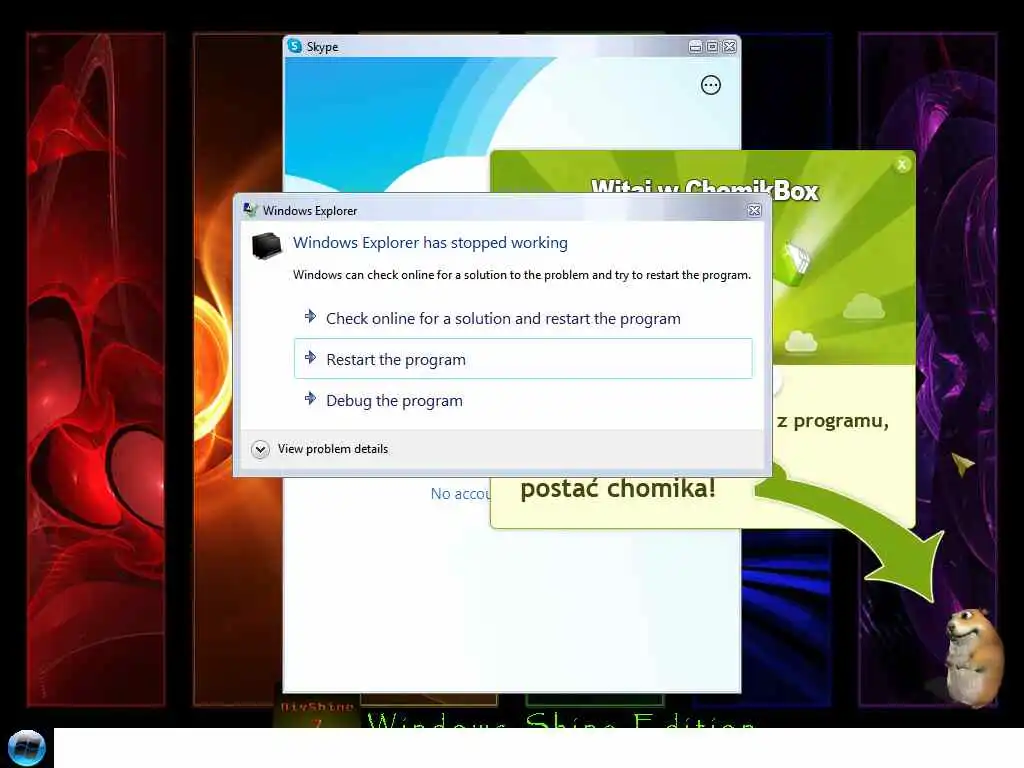
Task: Click the black Explorer program icon in dialog
Action: [x=266, y=246]
